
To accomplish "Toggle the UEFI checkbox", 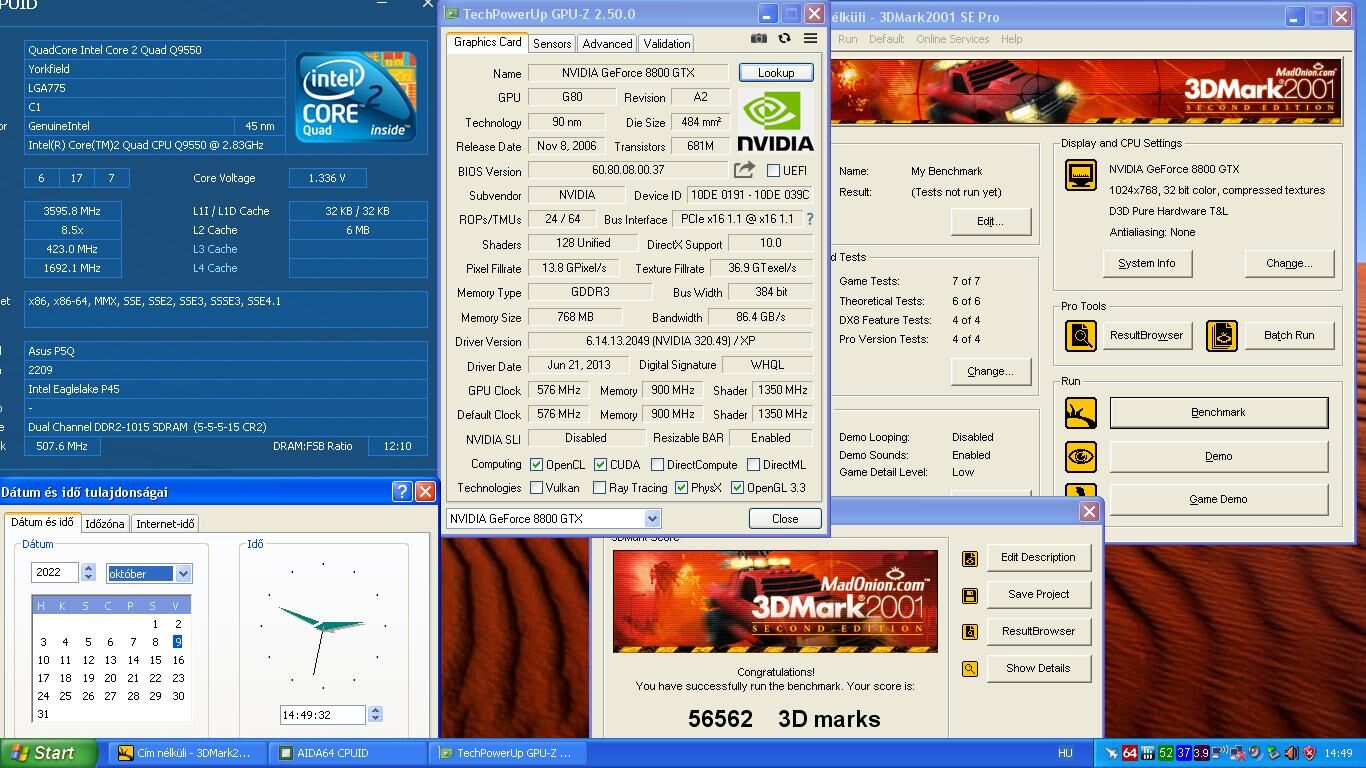I will [x=773, y=171].
